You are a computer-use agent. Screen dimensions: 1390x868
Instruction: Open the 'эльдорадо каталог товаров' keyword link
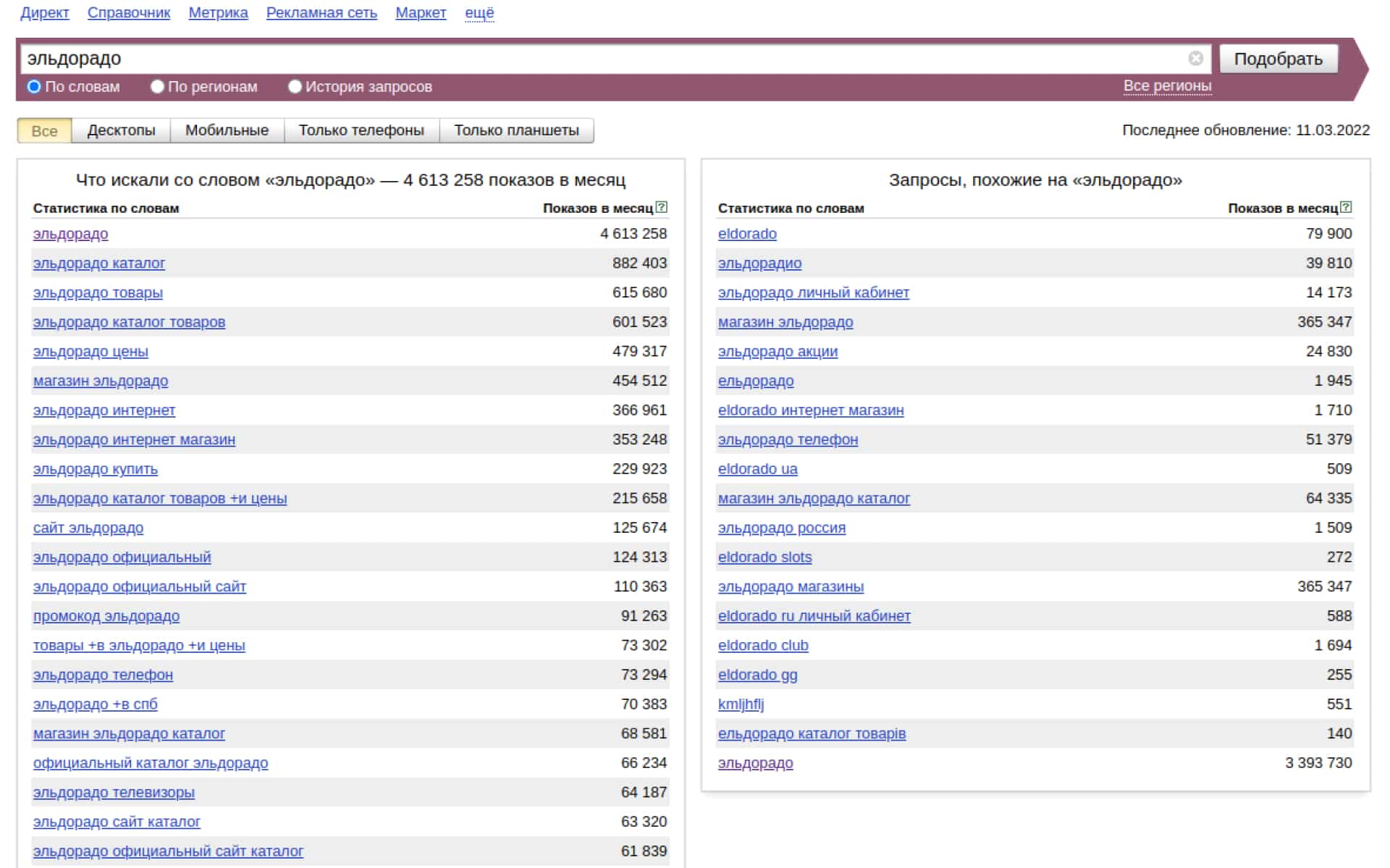[x=129, y=322]
